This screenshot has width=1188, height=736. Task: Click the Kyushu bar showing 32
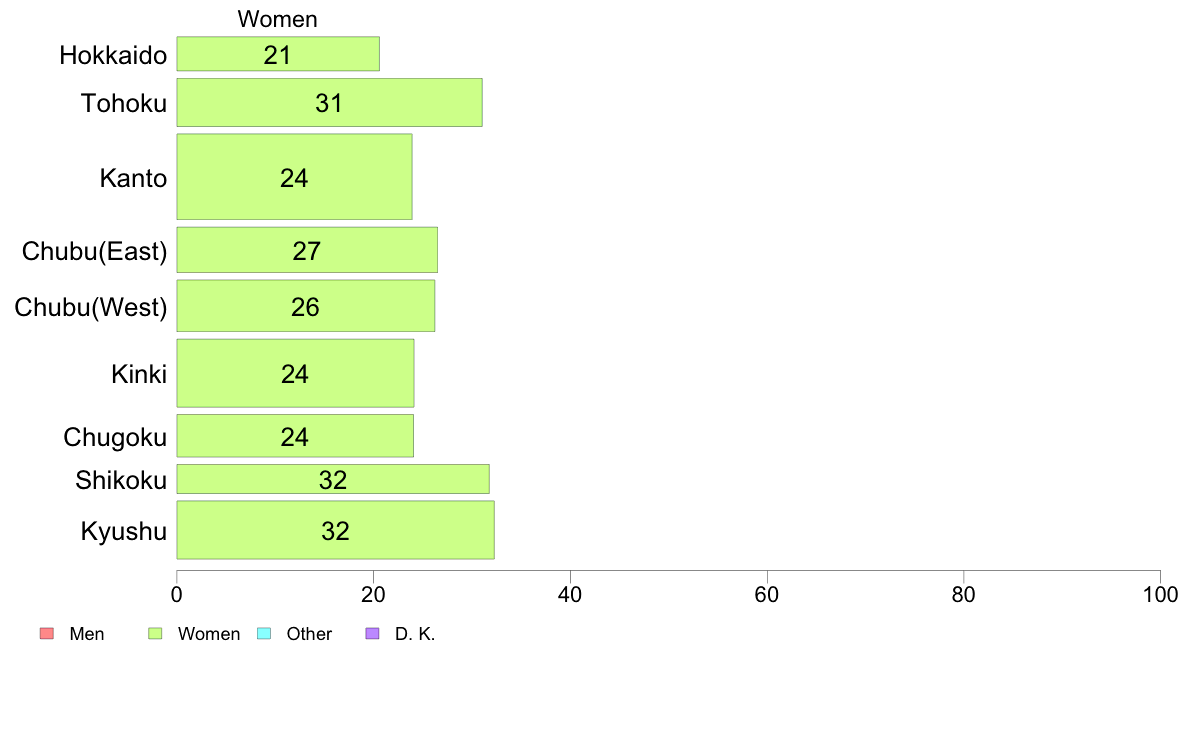[x=336, y=530]
